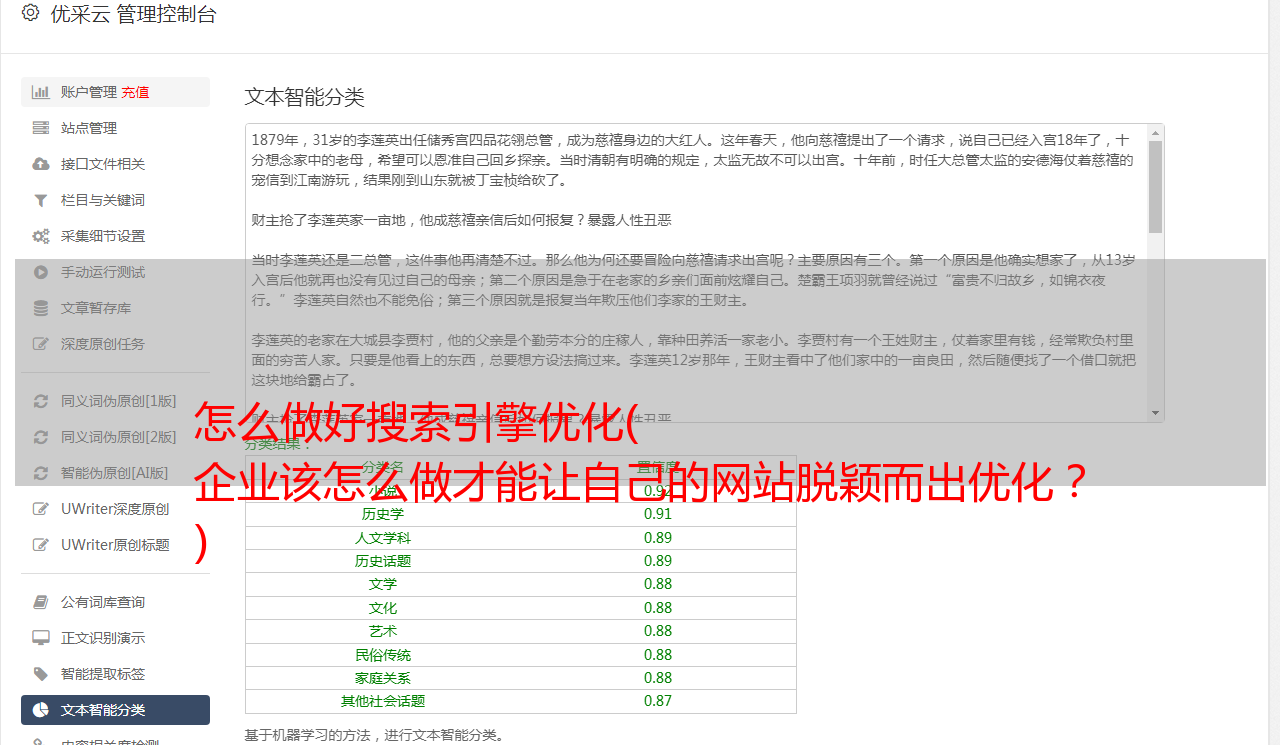Click the 民俗传统 category cell

(x=383, y=655)
